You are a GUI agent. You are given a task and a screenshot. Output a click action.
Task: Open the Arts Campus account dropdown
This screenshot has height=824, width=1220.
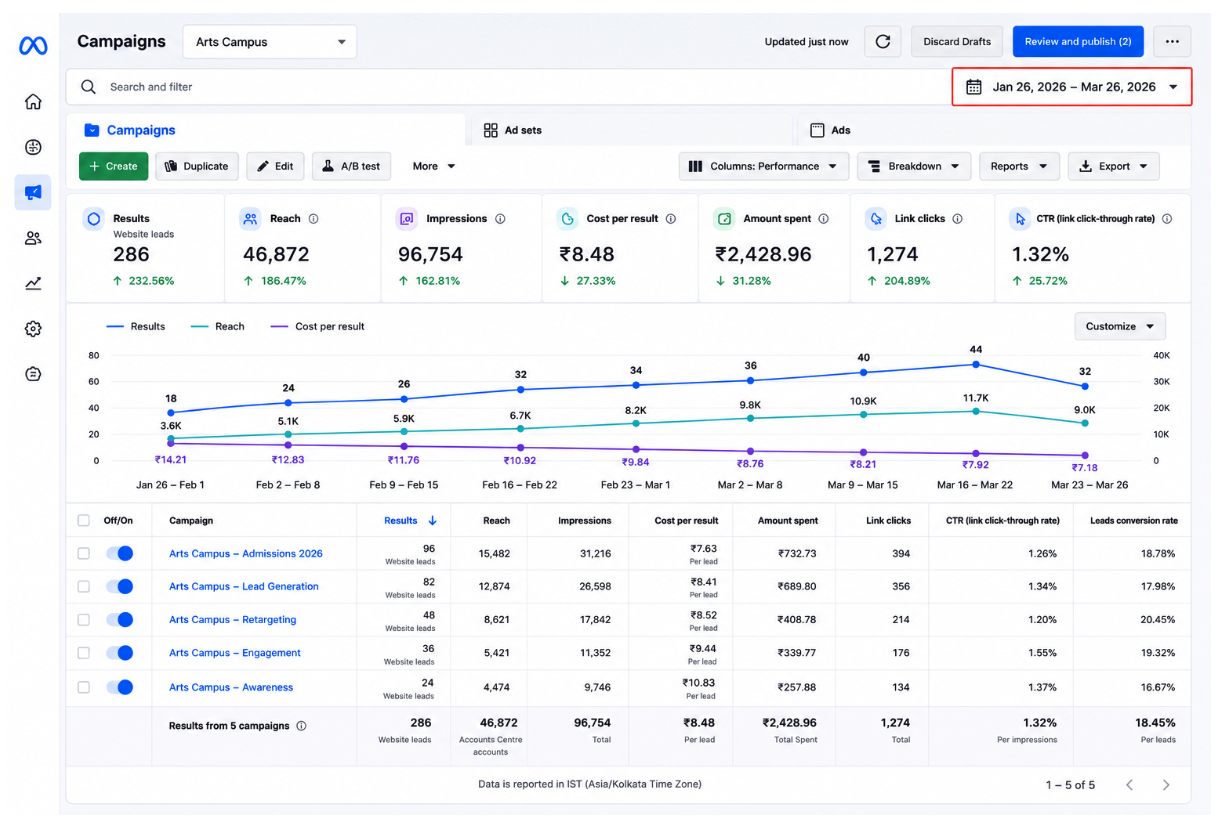270,42
